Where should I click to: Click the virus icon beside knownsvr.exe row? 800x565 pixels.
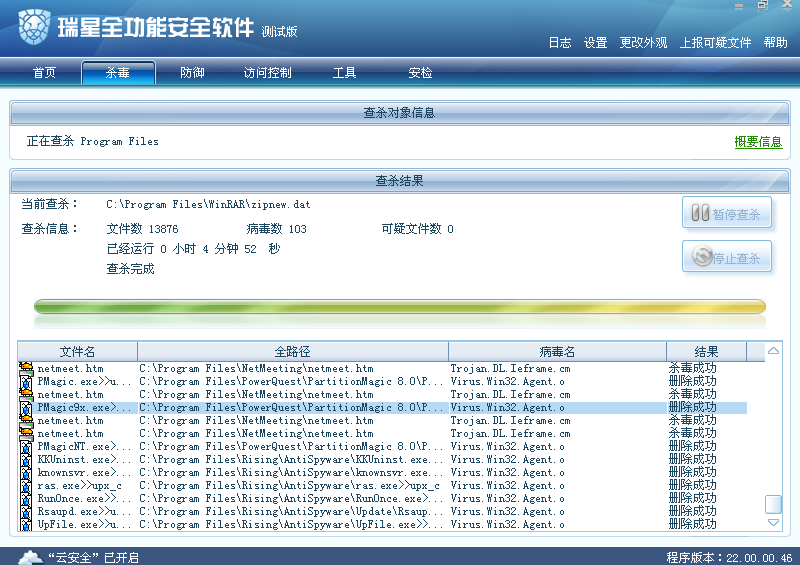click(26, 473)
